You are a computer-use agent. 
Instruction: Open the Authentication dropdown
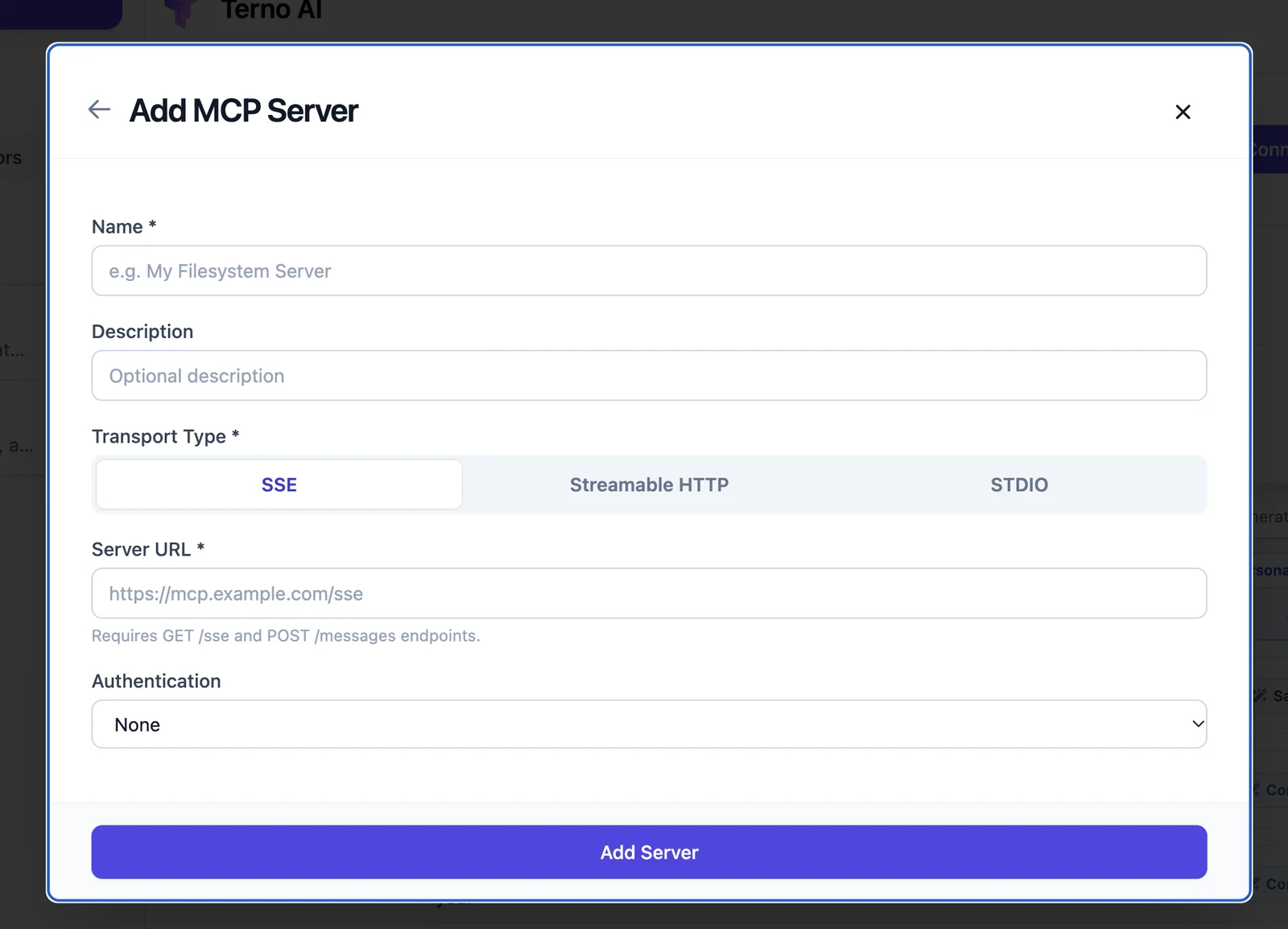tap(649, 724)
